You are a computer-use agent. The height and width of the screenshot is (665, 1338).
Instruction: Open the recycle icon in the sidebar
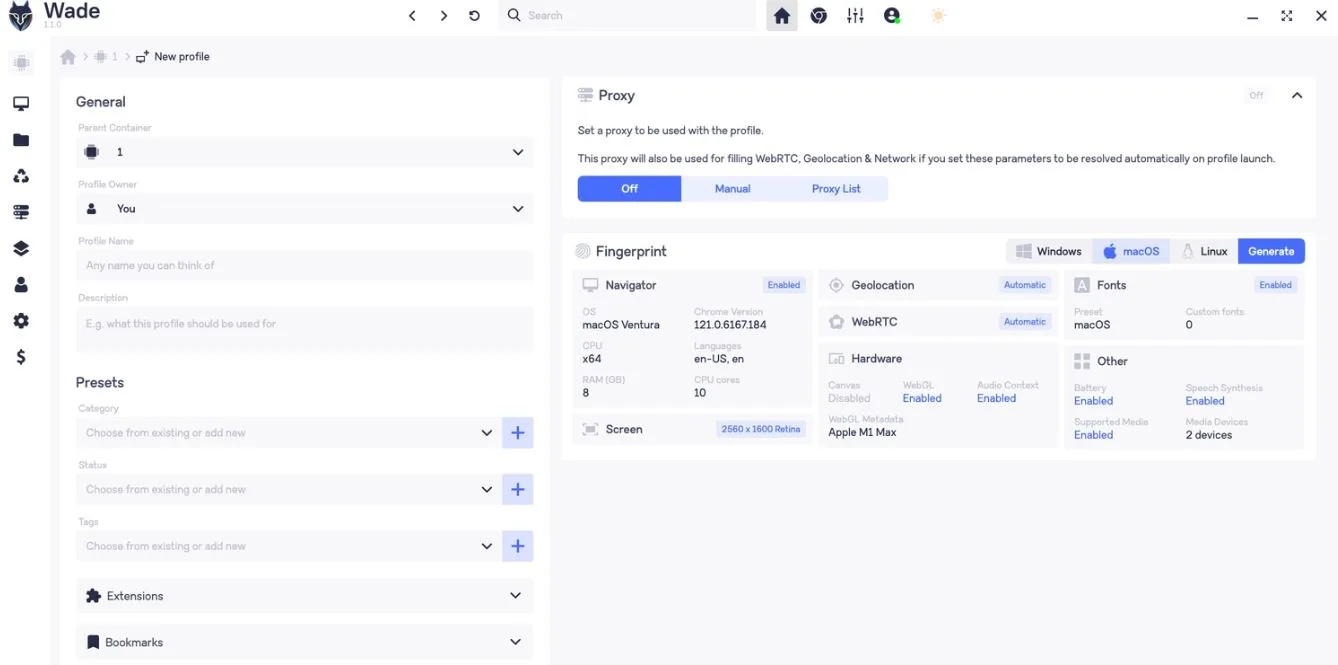tap(21, 176)
